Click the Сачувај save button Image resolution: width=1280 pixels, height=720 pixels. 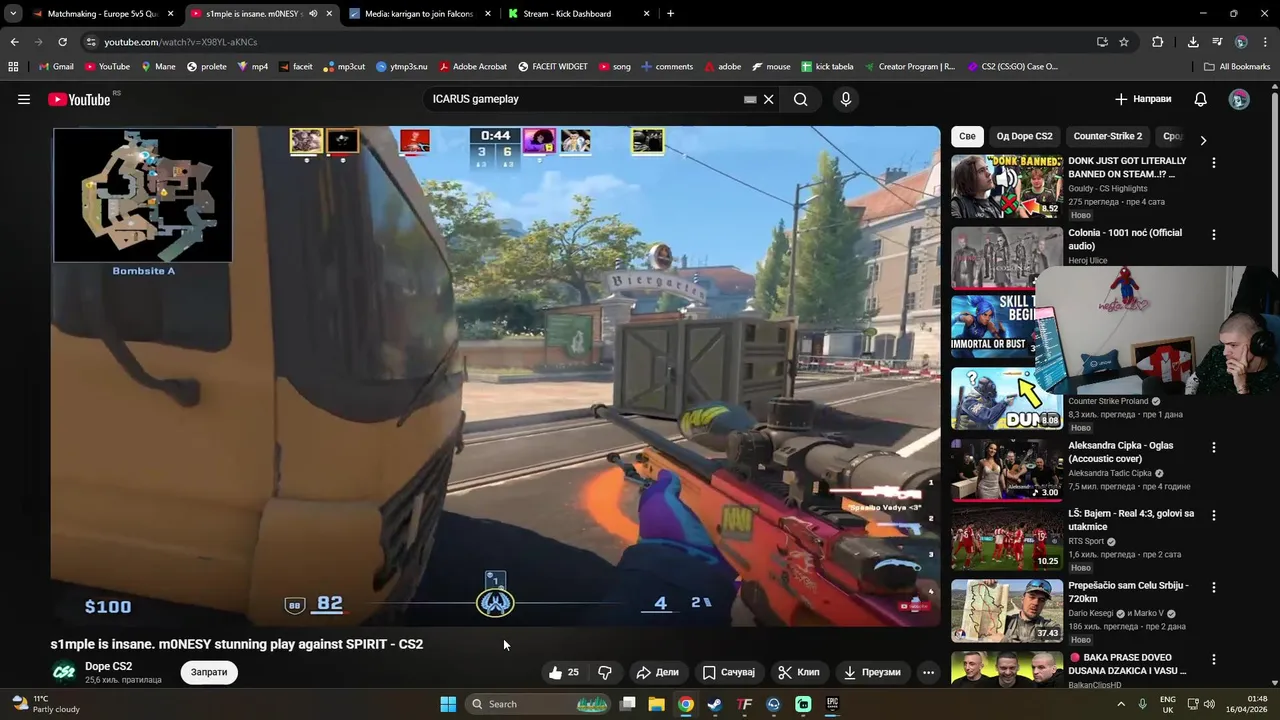point(729,672)
